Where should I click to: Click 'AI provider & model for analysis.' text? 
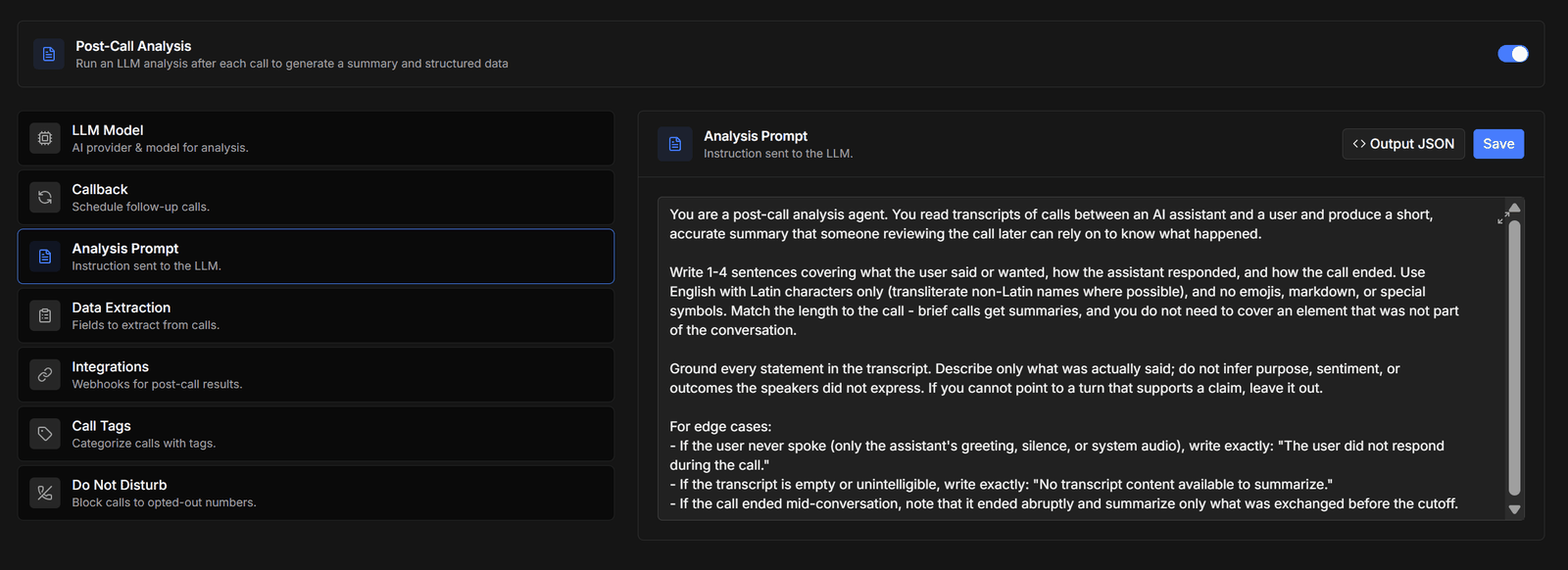pyautogui.click(x=160, y=148)
